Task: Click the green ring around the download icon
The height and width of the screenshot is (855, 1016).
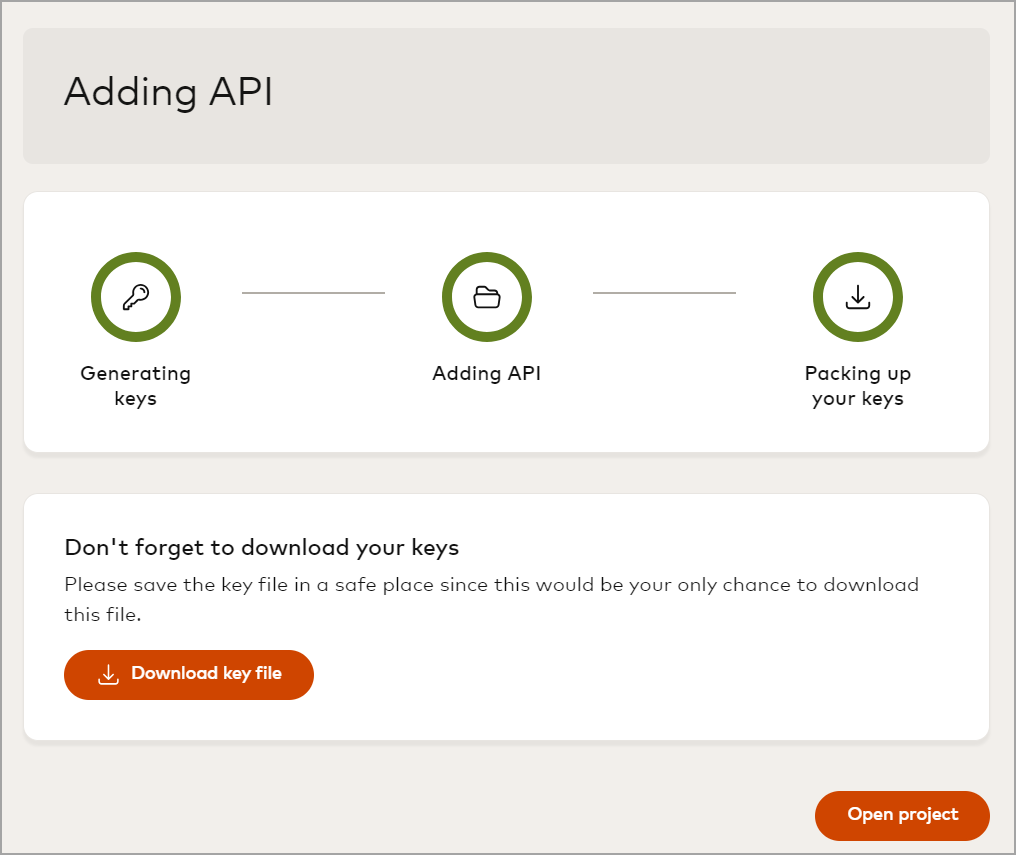Action: point(818,297)
